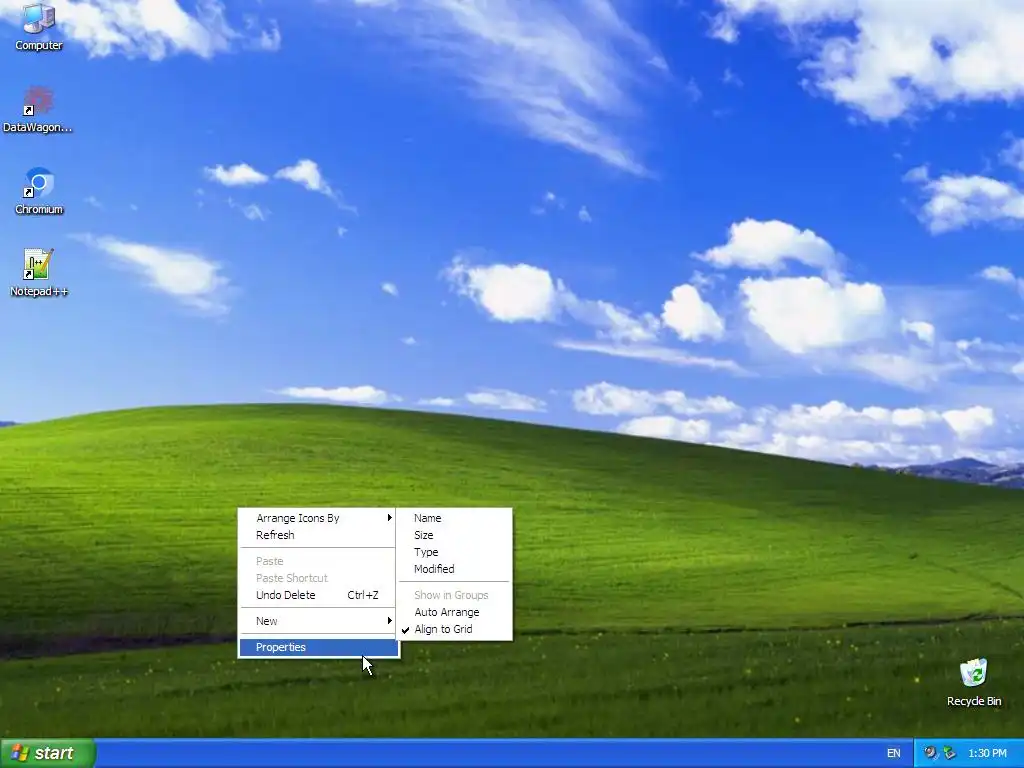Enable Auto Arrange option

click(x=455, y=612)
